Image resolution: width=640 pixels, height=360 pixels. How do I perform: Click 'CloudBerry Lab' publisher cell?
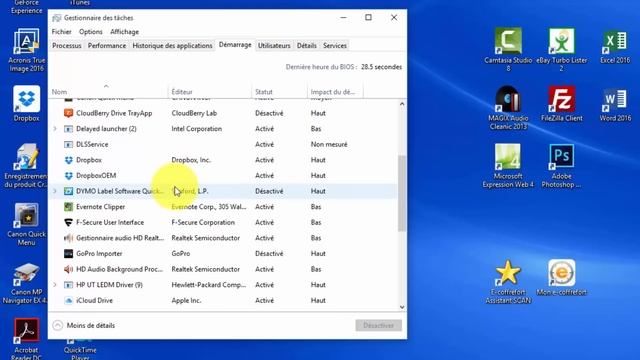pyautogui.click(x=194, y=113)
